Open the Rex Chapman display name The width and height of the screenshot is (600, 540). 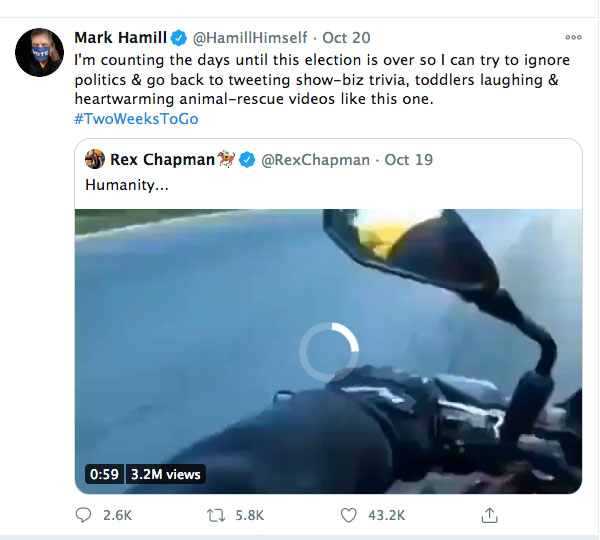pos(162,160)
